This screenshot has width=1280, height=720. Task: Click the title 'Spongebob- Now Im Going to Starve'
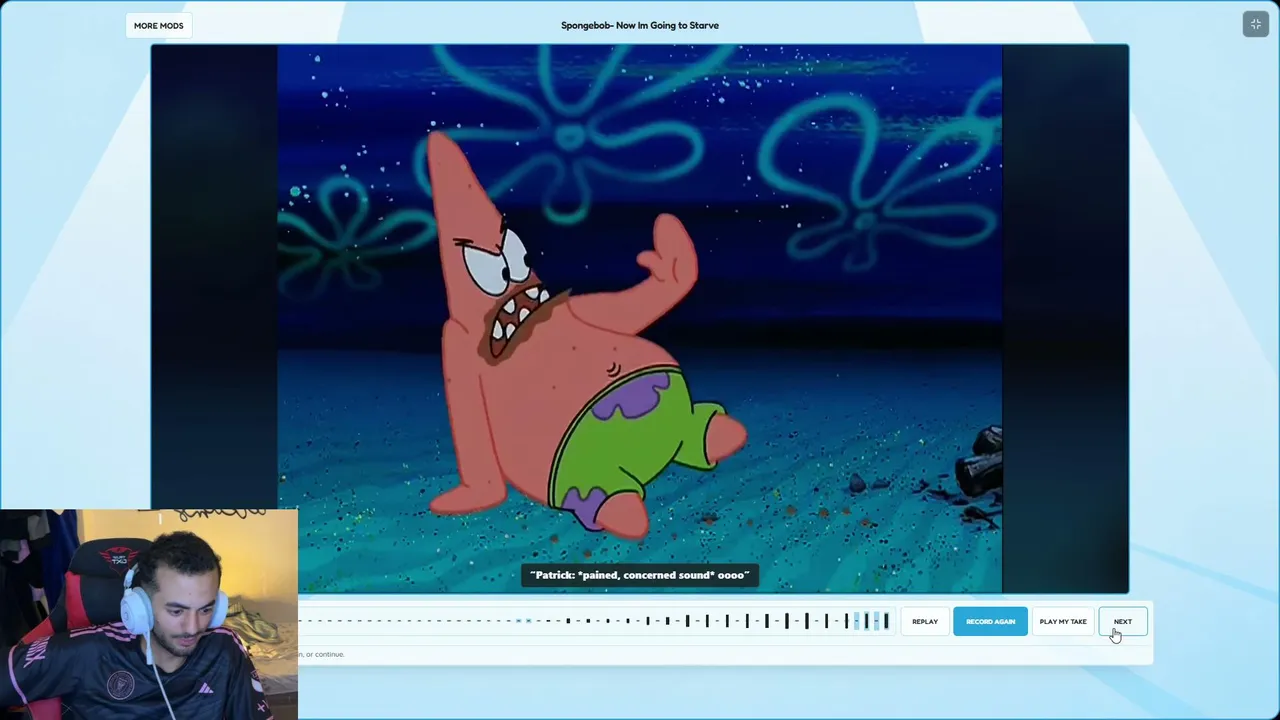tap(640, 25)
